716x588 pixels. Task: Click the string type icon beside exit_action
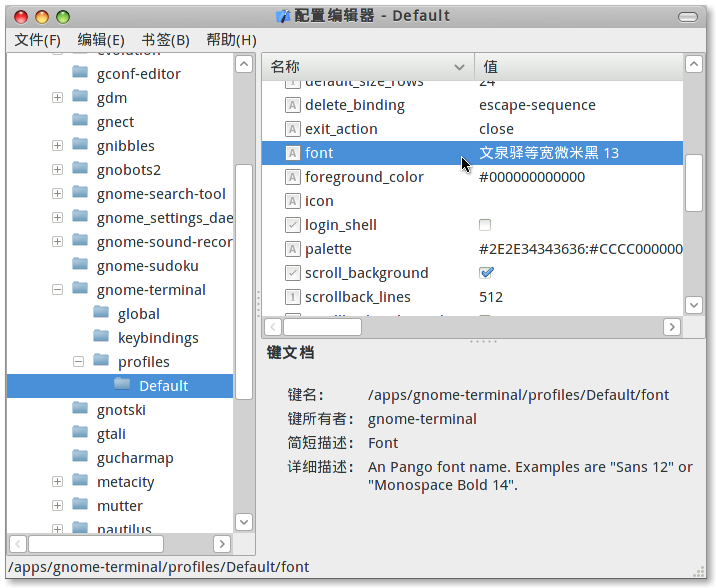292,129
